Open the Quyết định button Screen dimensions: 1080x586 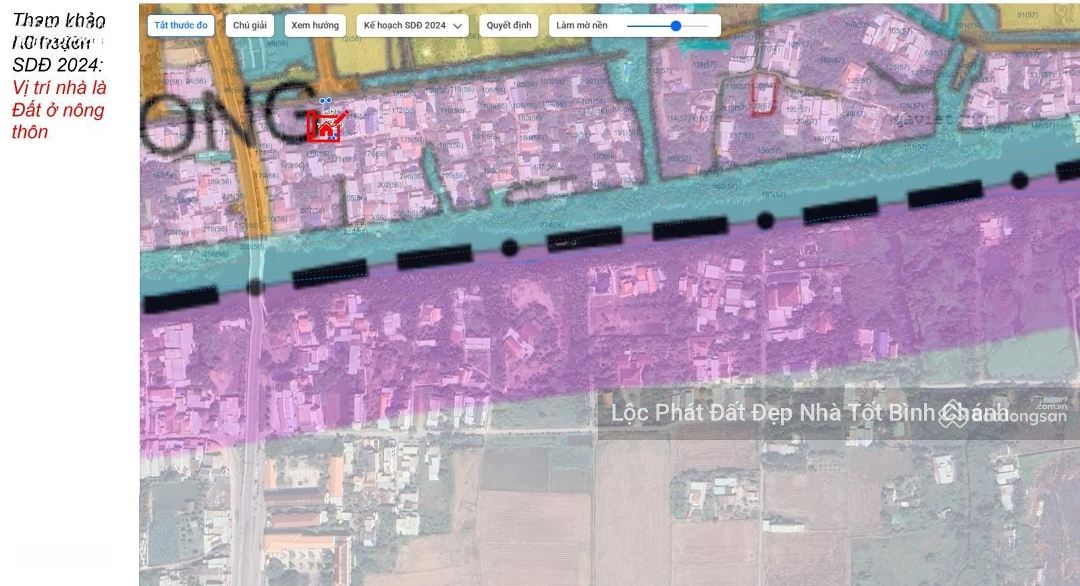509,25
